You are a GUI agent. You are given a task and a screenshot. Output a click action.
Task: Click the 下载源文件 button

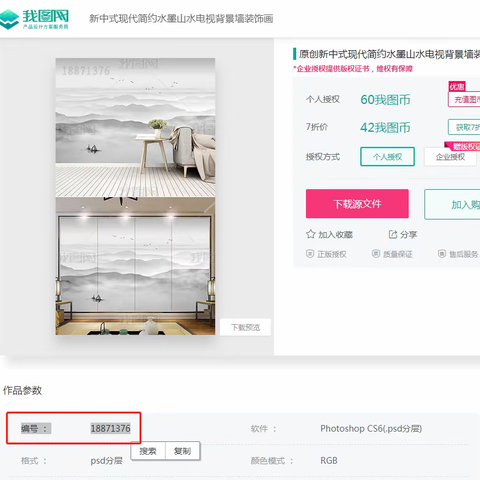coord(357,204)
